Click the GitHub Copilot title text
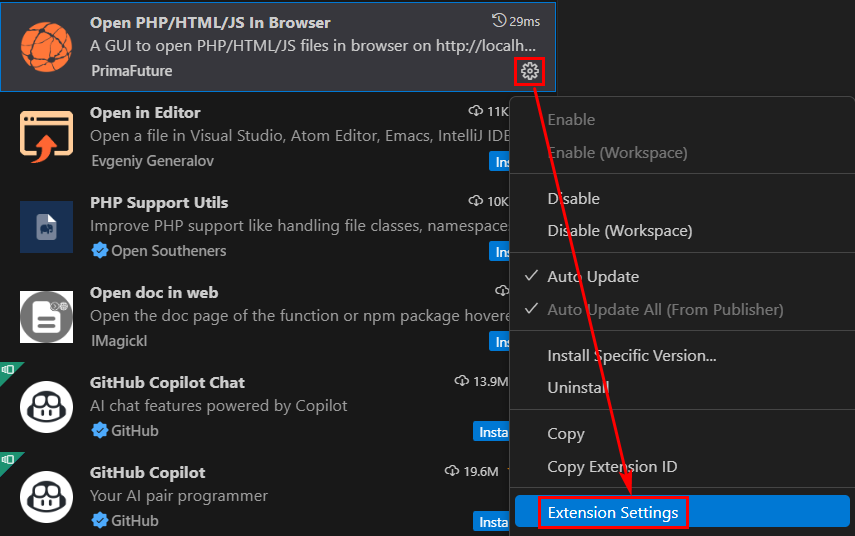The width and height of the screenshot is (855, 536). [x=147, y=472]
